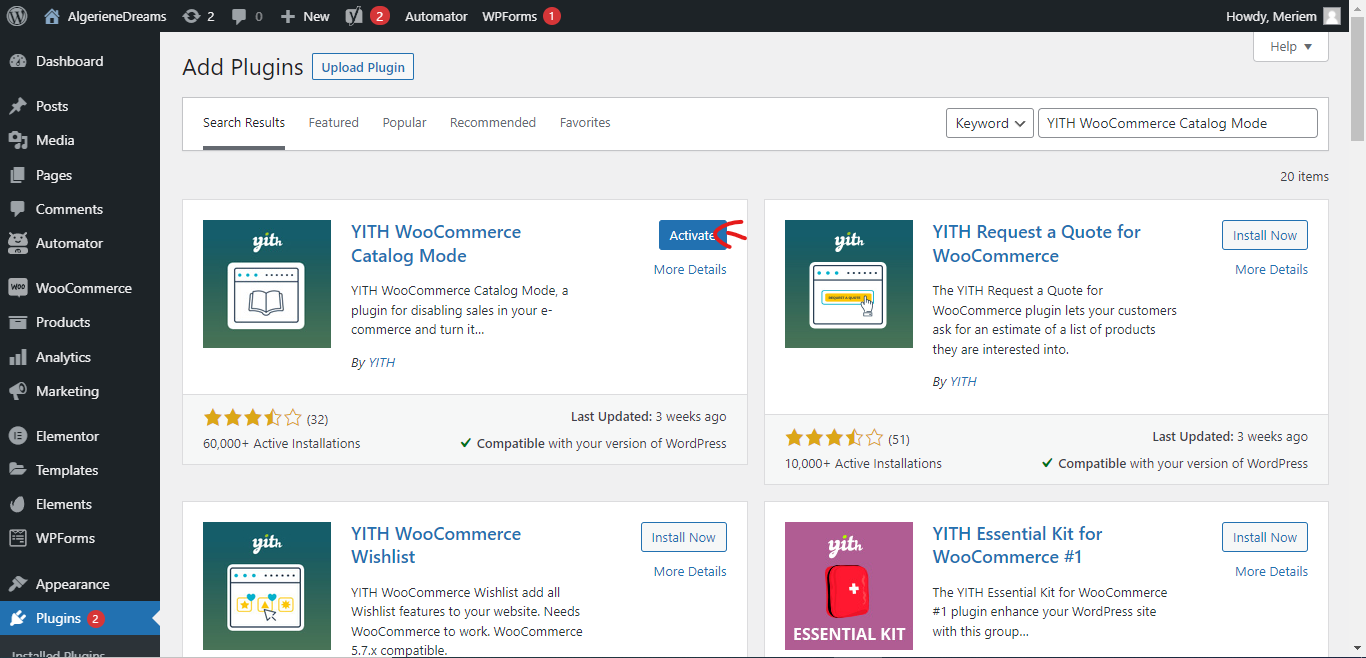Viewport: 1366px width, 658px height.
Task: Switch to the Favorites tab
Action: (585, 123)
